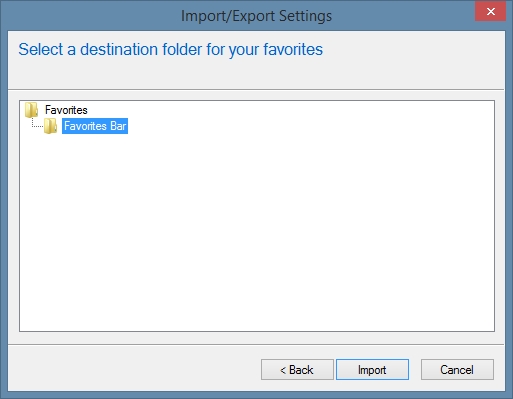
Task: Click the word 'favorites' in the heading
Action: pyautogui.click(x=293, y=49)
